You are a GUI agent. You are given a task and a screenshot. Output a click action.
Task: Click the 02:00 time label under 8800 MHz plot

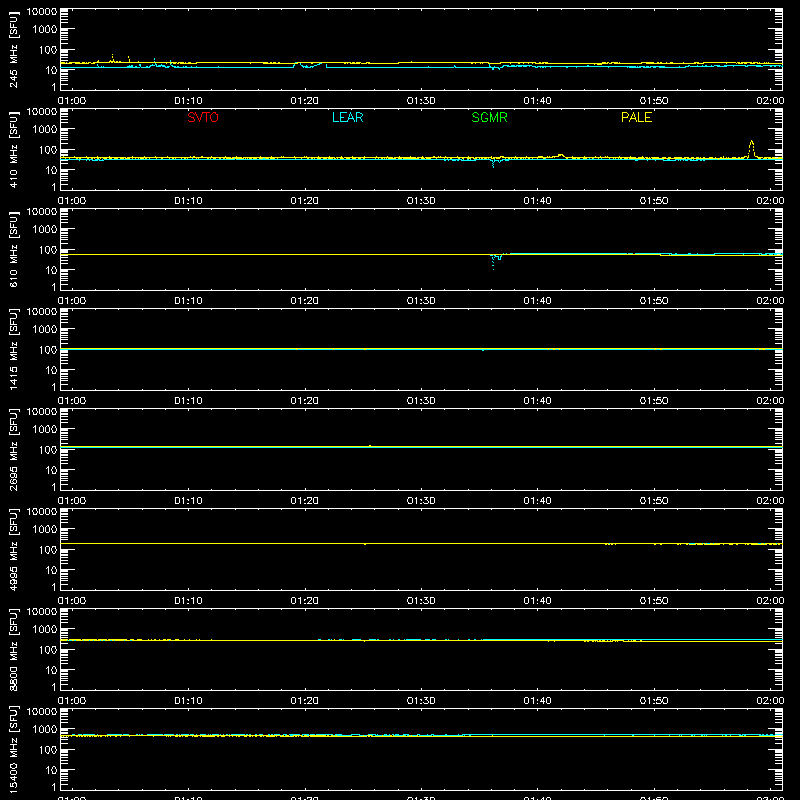(x=770, y=701)
